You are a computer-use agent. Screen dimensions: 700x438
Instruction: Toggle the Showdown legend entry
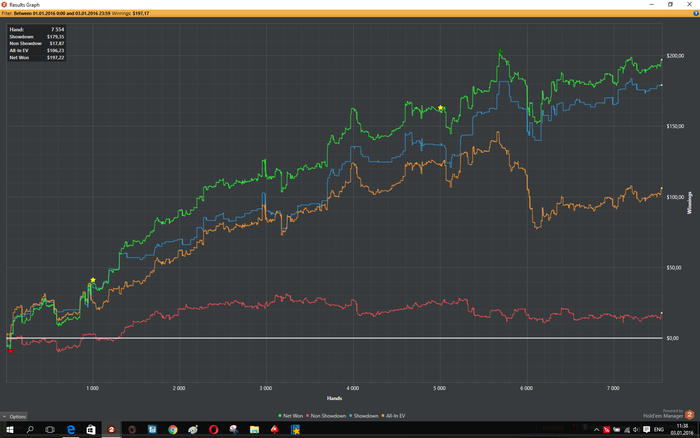tap(364, 416)
